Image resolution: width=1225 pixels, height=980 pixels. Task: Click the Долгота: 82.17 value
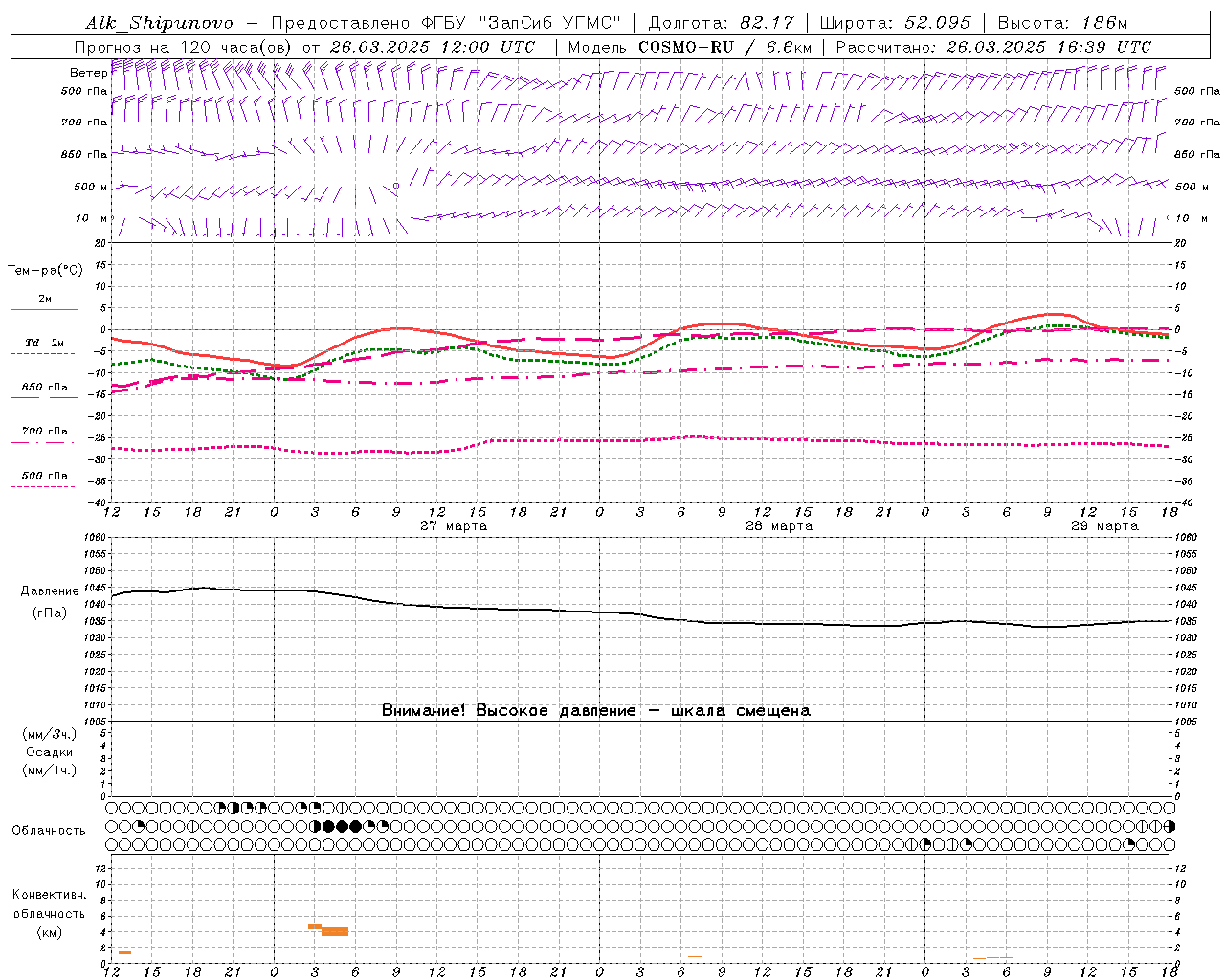point(721,23)
